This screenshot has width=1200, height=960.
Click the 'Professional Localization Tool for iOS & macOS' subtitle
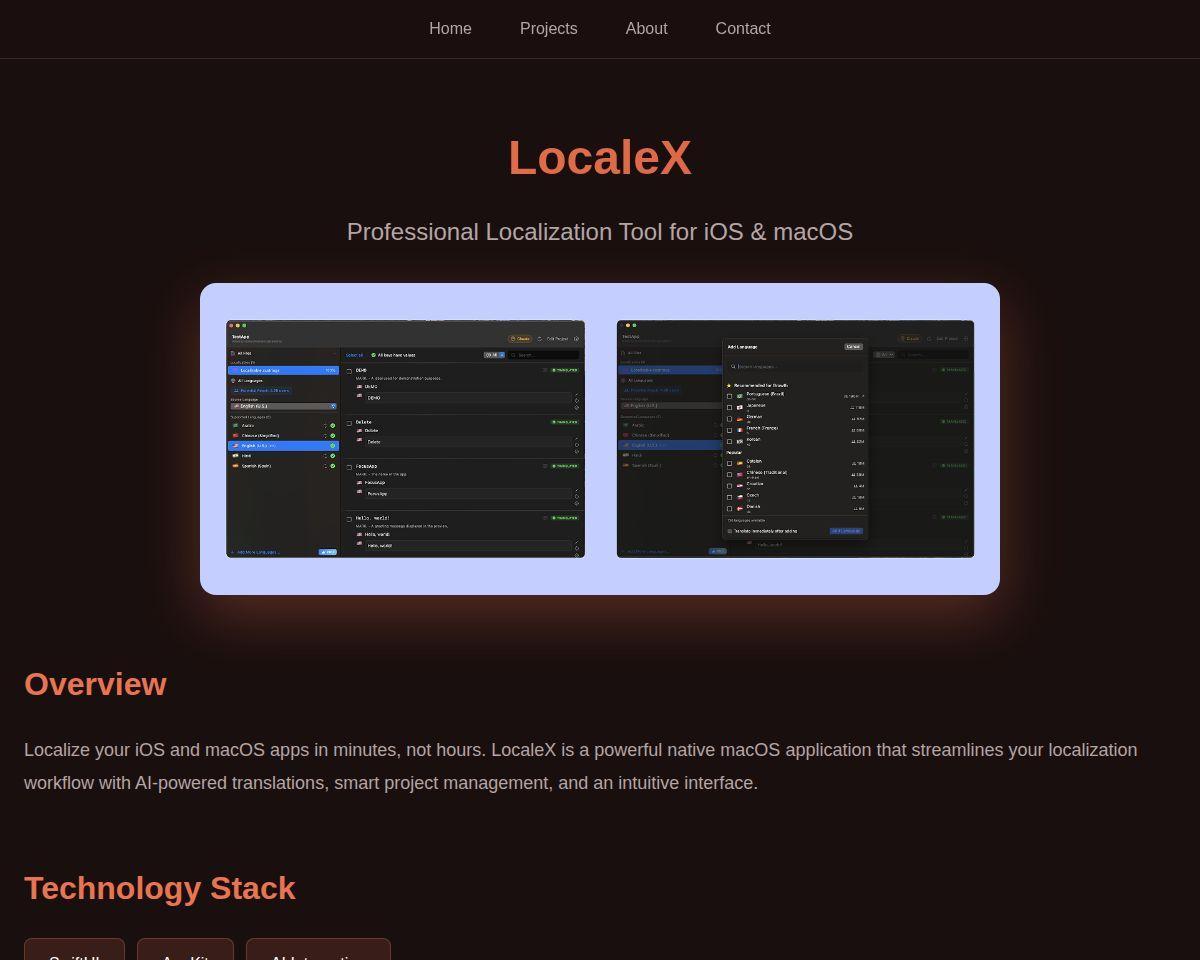click(600, 232)
